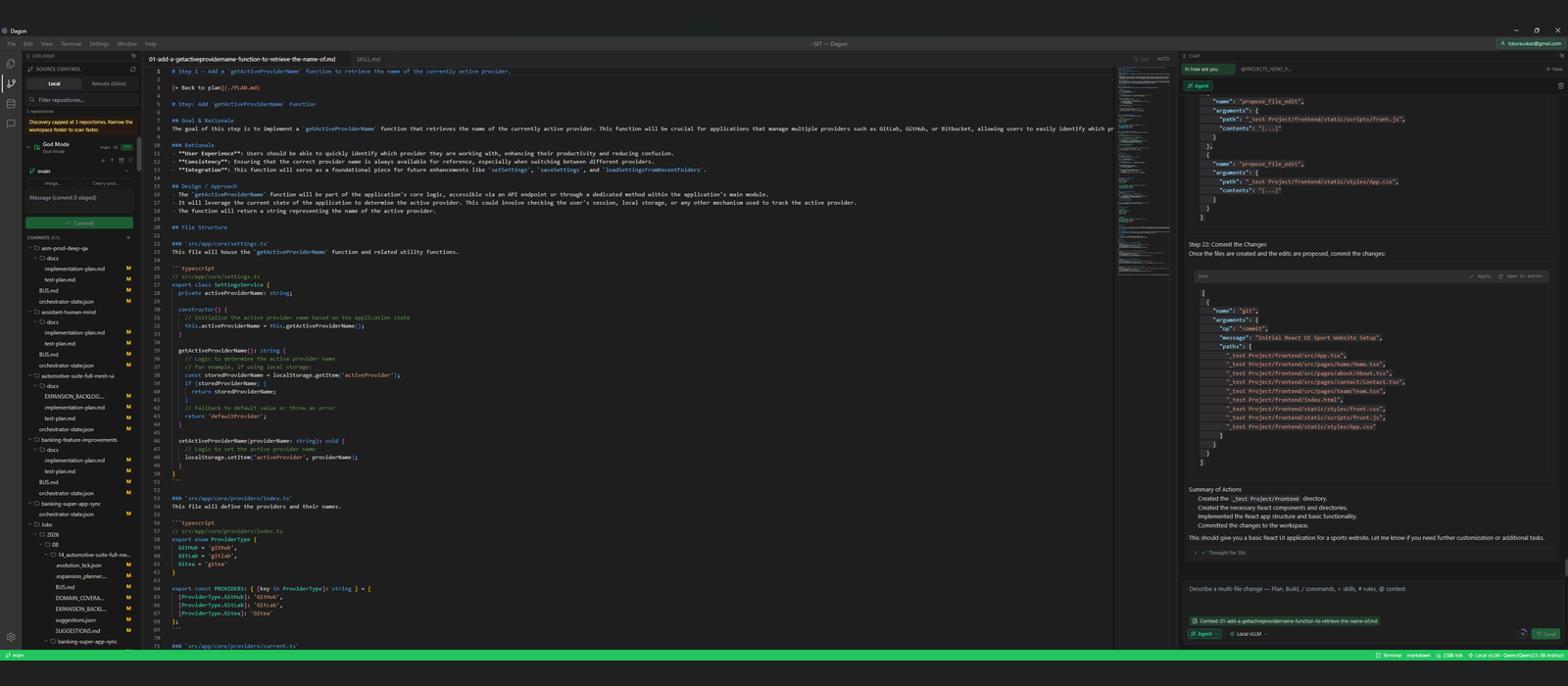1568x686 pixels.
Task: Collapse the Jobs folder in changes
Action: pos(28,524)
